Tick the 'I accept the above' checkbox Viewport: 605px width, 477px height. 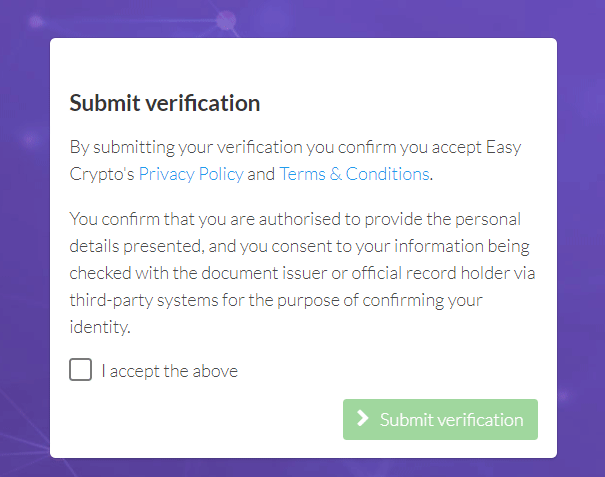[x=80, y=371]
